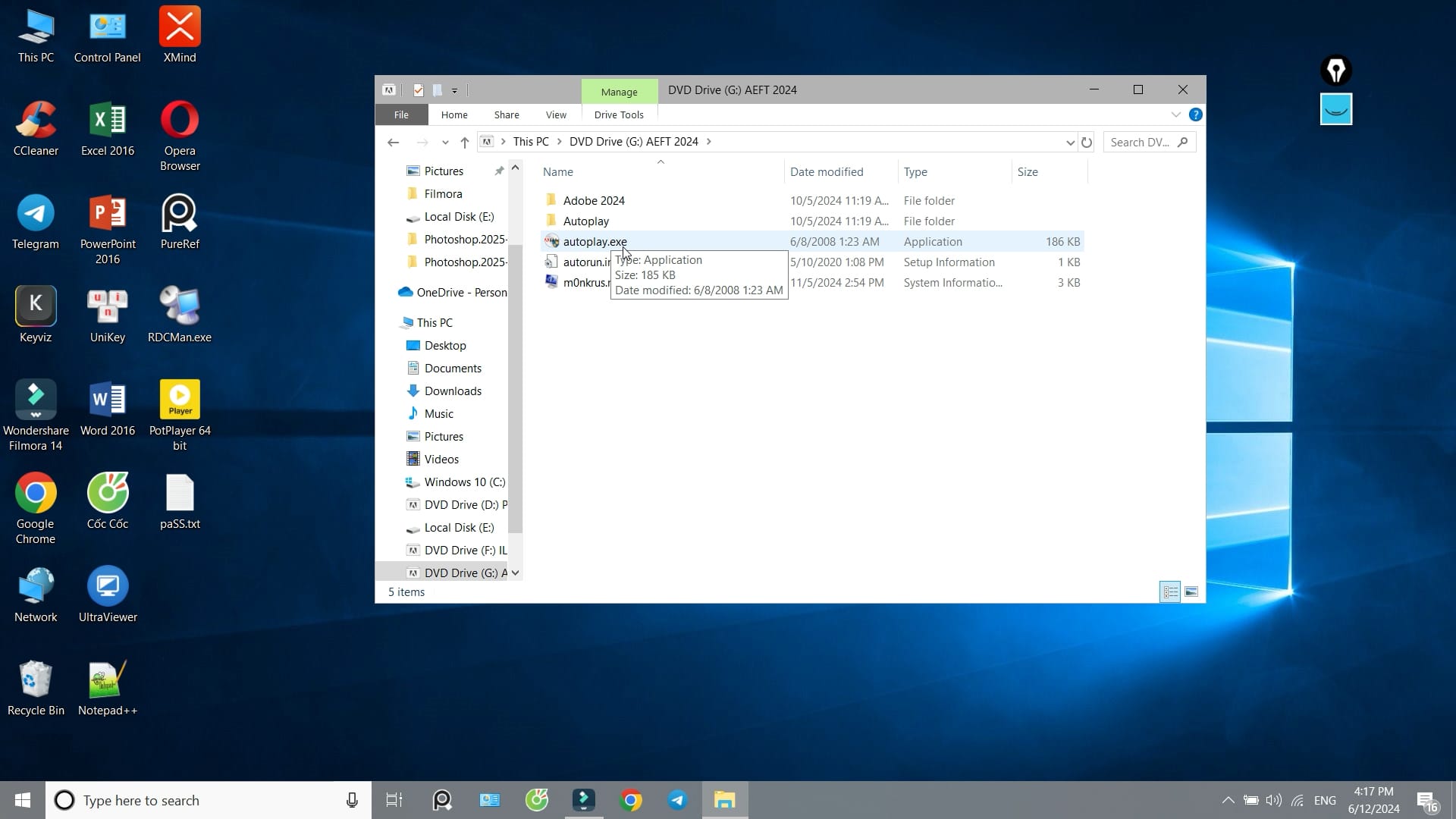Open the Drive Tools tab
Viewport: 1456px width, 819px height.
(619, 115)
